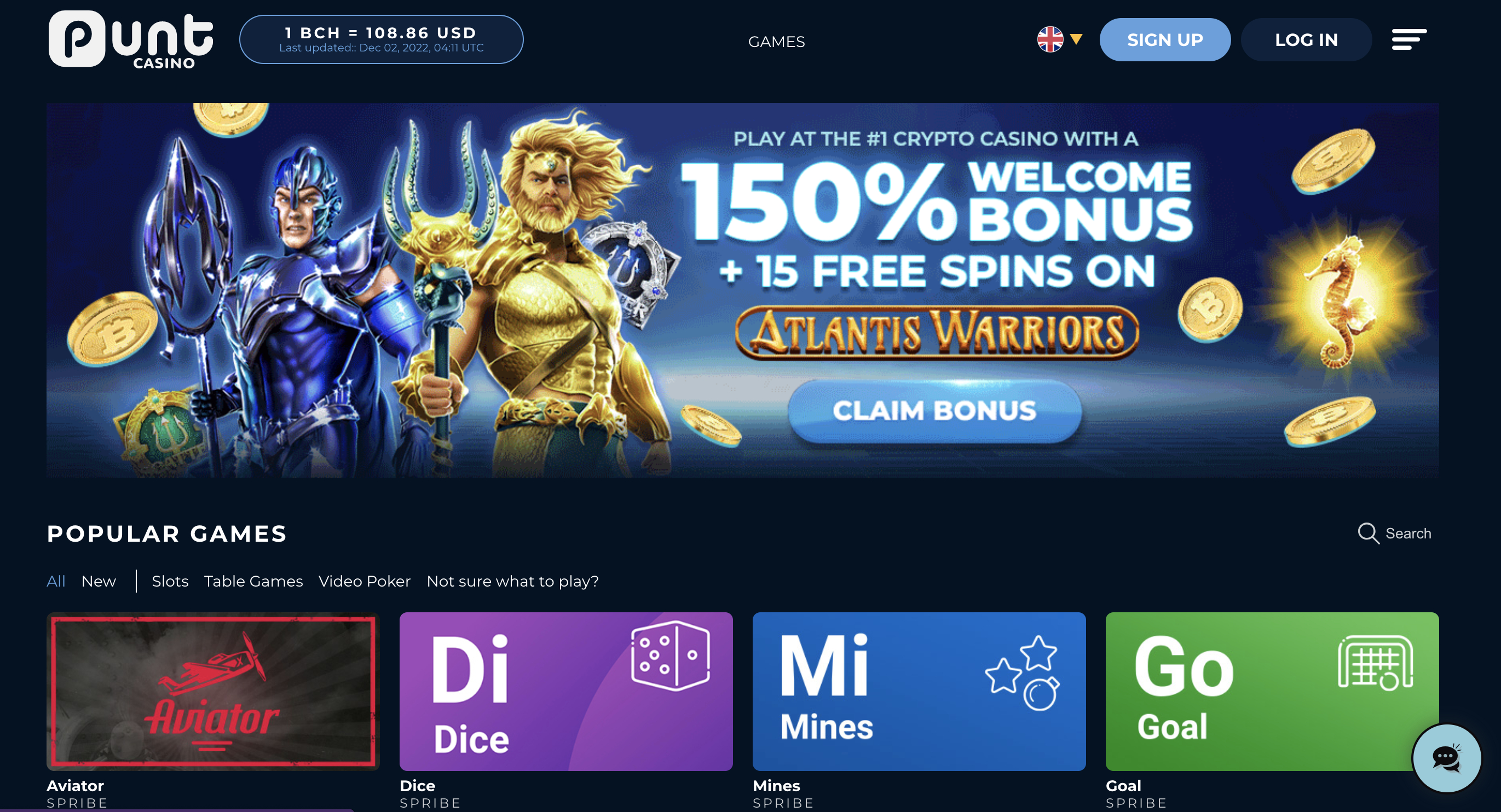Switch to Video Poker category
This screenshot has width=1501, height=812.
click(365, 581)
